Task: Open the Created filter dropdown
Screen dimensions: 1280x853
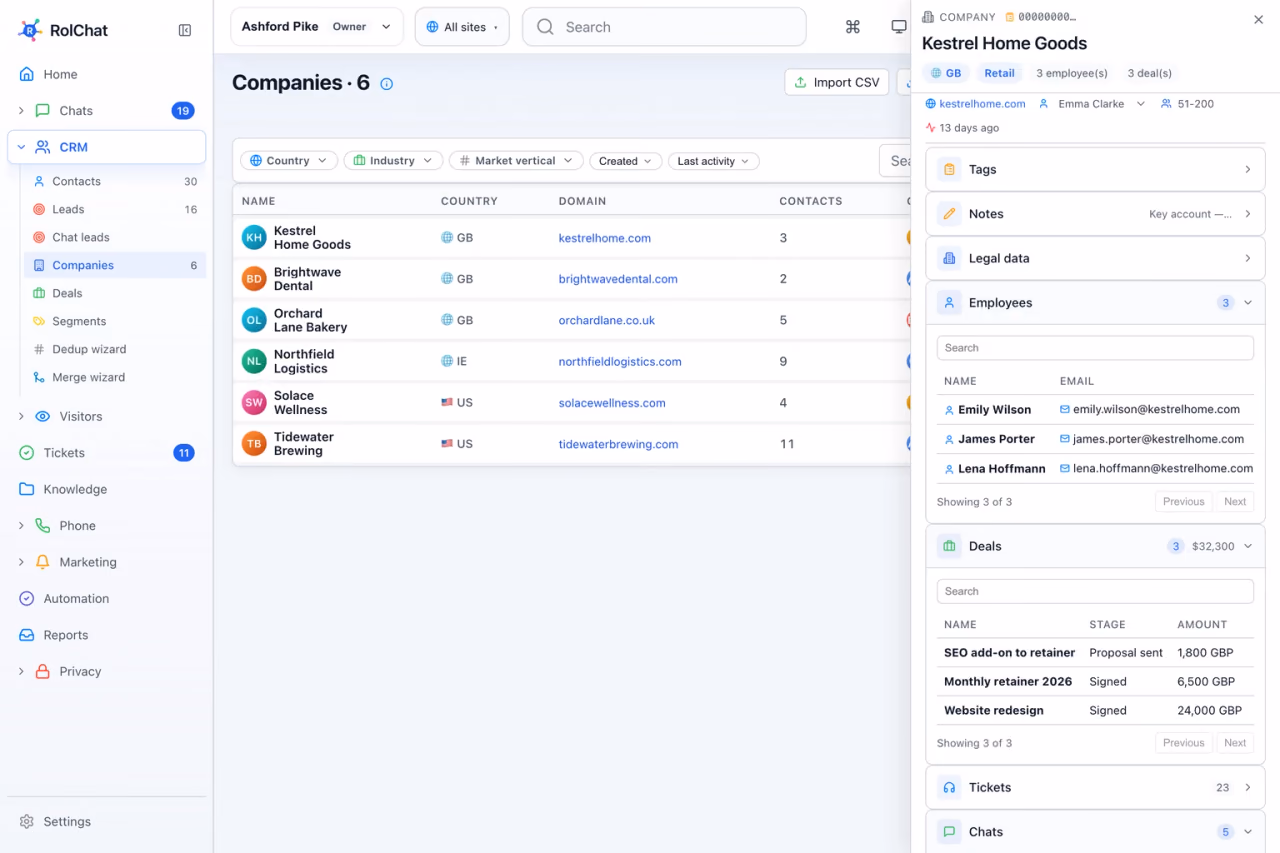Action: coord(625,161)
